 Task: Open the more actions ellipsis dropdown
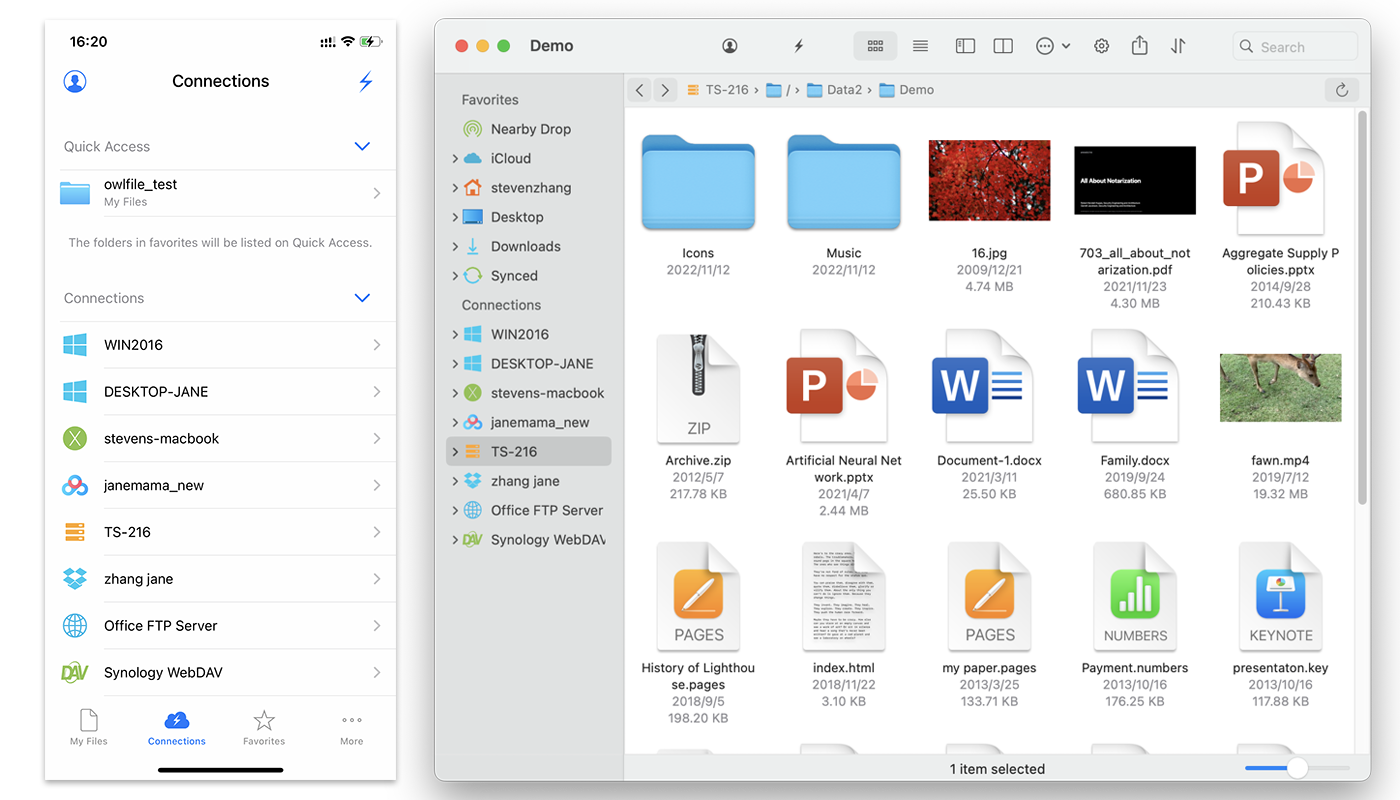coord(1052,46)
